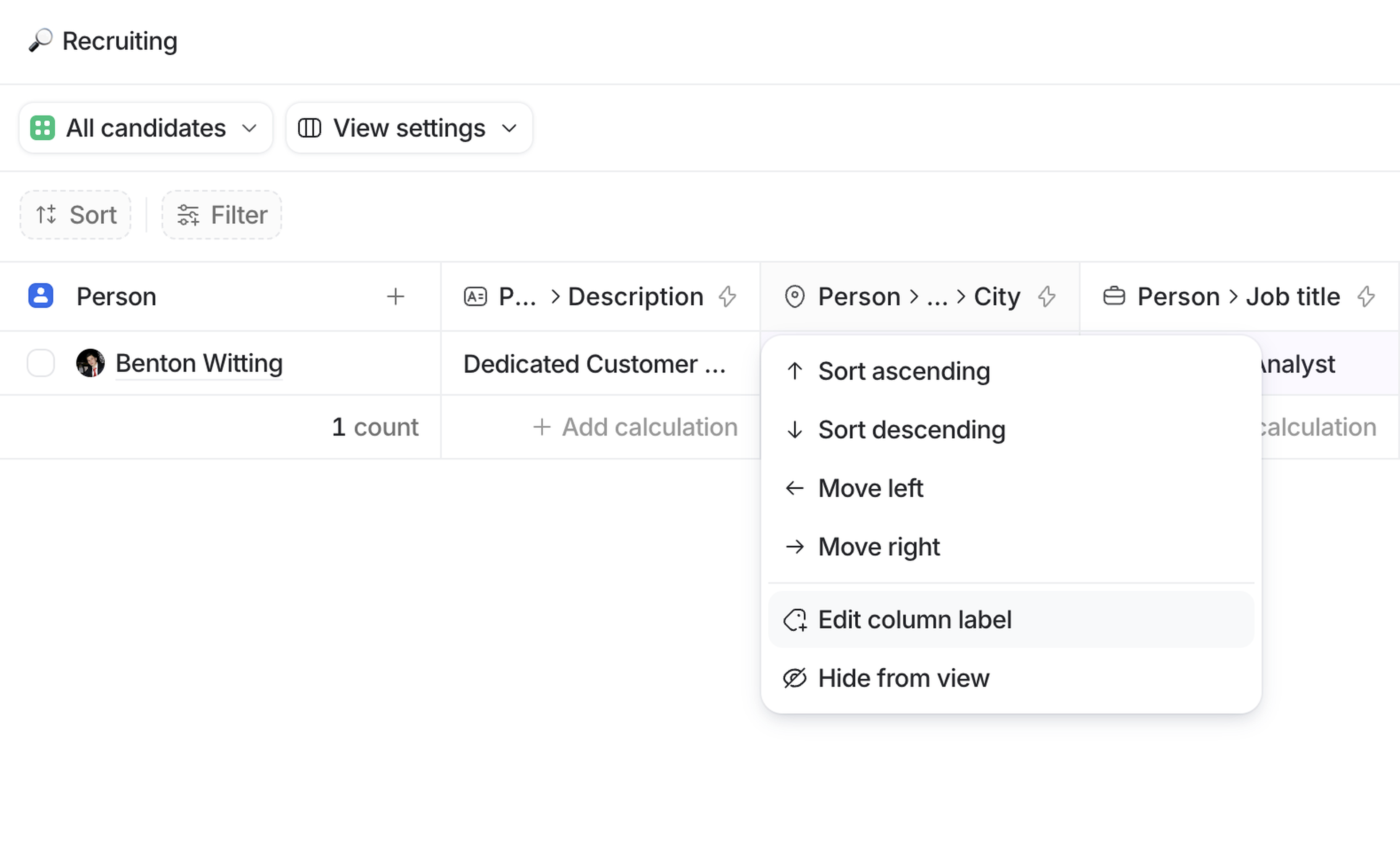This screenshot has width=1400, height=843.
Task: Click the lightning bolt icon beside Description
Action: (728, 296)
